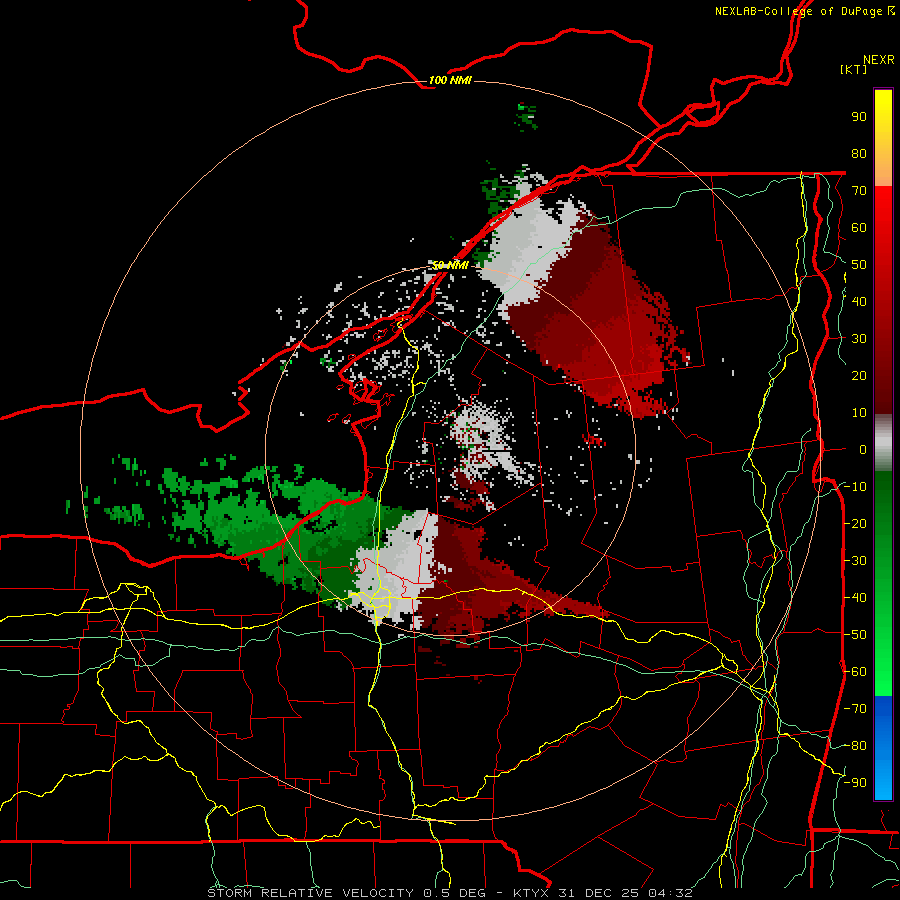The width and height of the screenshot is (900, 900).
Task: Select the positive 30 knot scale label
Action: [859, 339]
